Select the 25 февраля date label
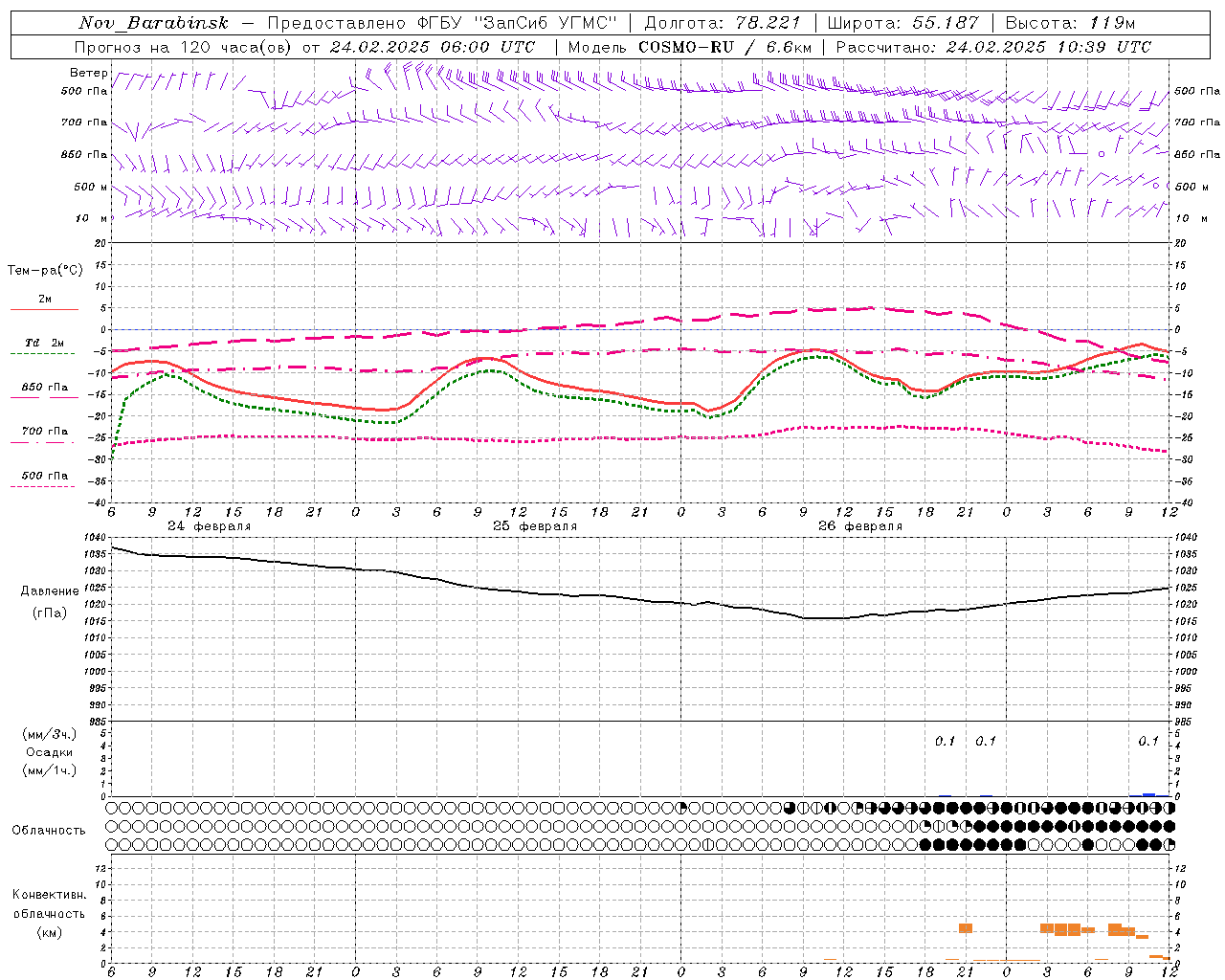The width and height of the screenshot is (1225, 980). click(534, 526)
